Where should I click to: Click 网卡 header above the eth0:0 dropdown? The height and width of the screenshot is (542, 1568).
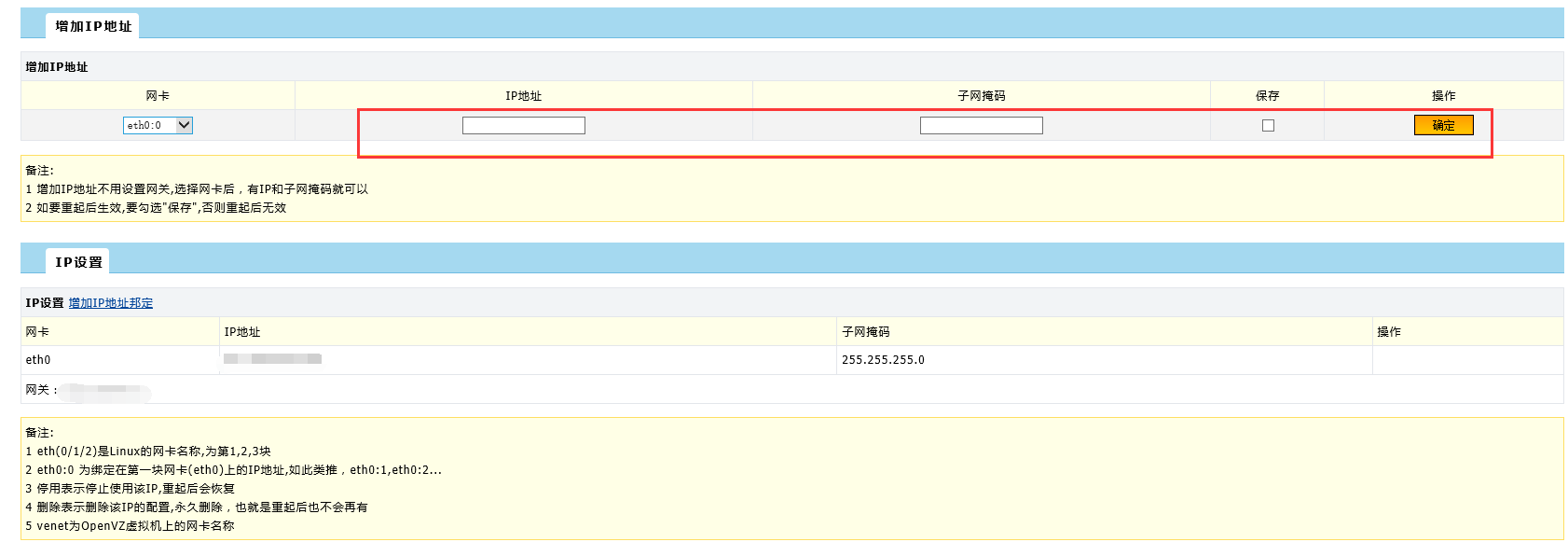(158, 96)
